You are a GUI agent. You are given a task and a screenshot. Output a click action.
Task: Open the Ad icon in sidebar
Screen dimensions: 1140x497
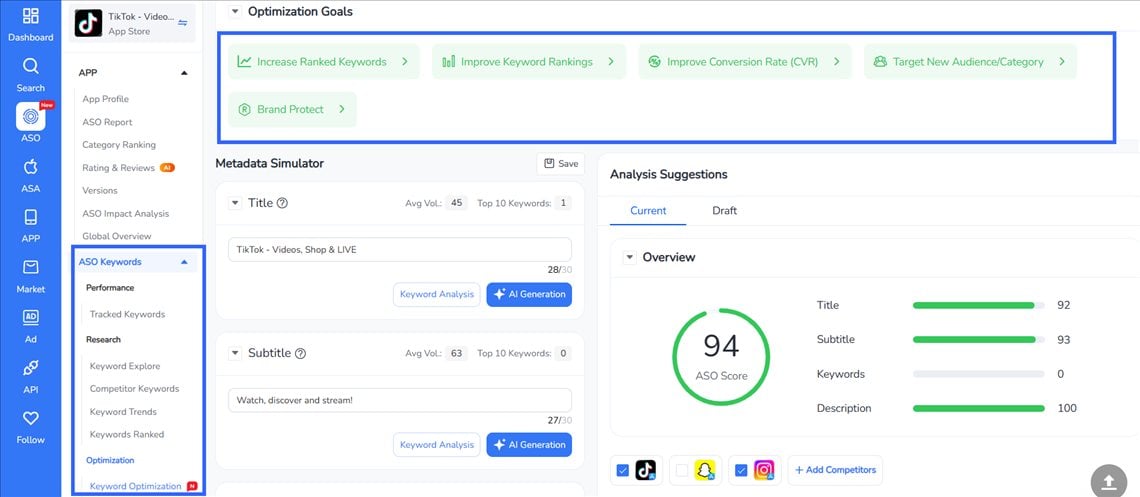coord(31,318)
